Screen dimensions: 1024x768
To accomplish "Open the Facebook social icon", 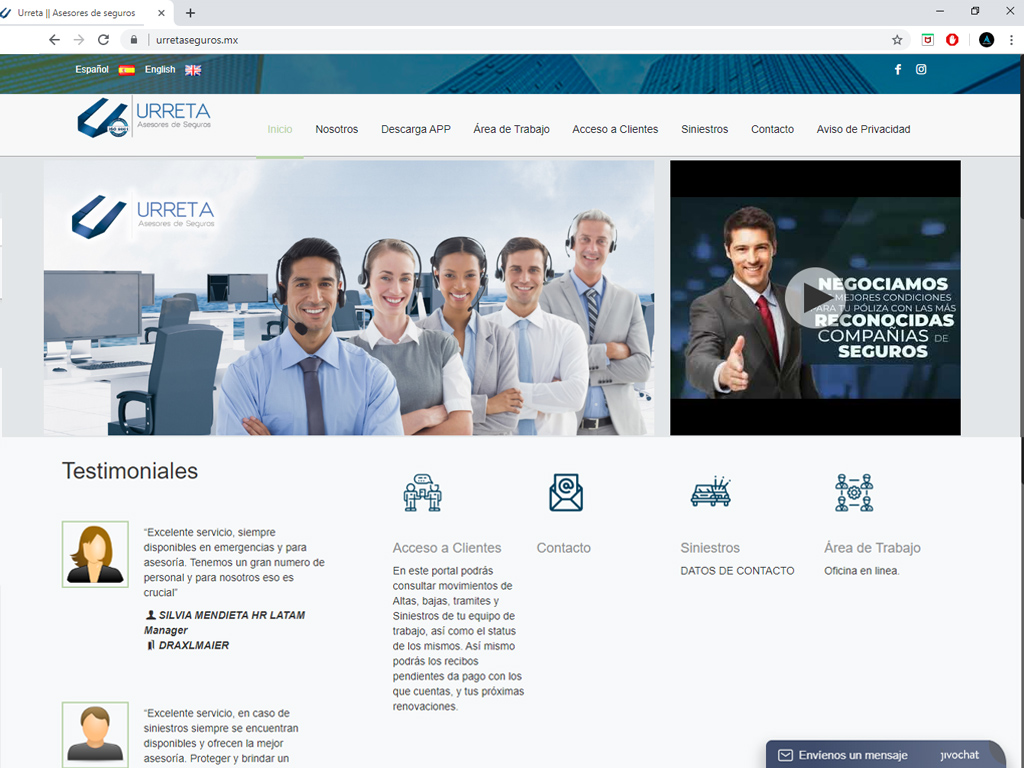I will 897,69.
